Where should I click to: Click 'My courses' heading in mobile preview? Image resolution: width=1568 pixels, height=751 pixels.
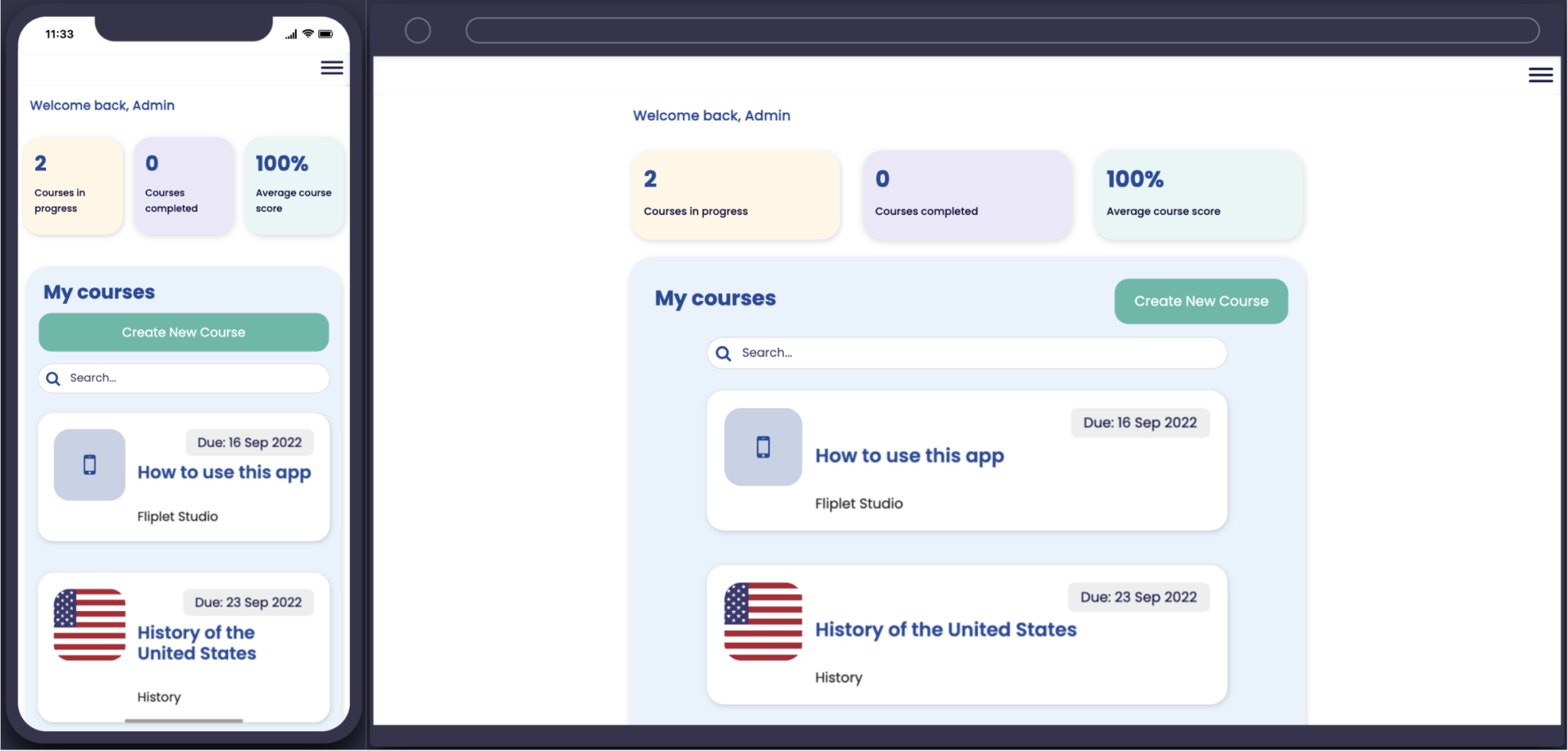click(x=99, y=292)
